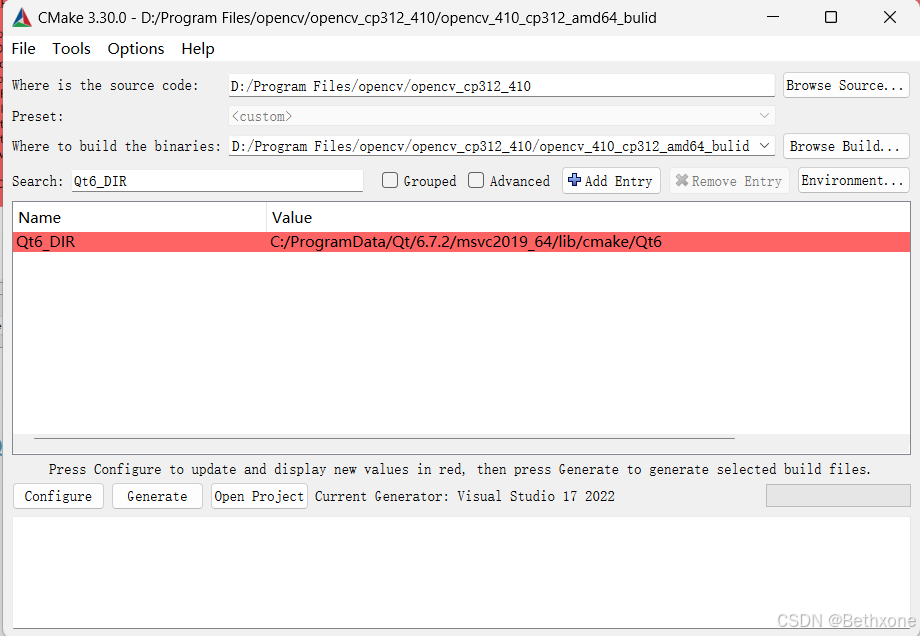This screenshot has width=920, height=636.
Task: Click the Current Generator Visual Studio 17 2022 text
Action: pos(465,496)
